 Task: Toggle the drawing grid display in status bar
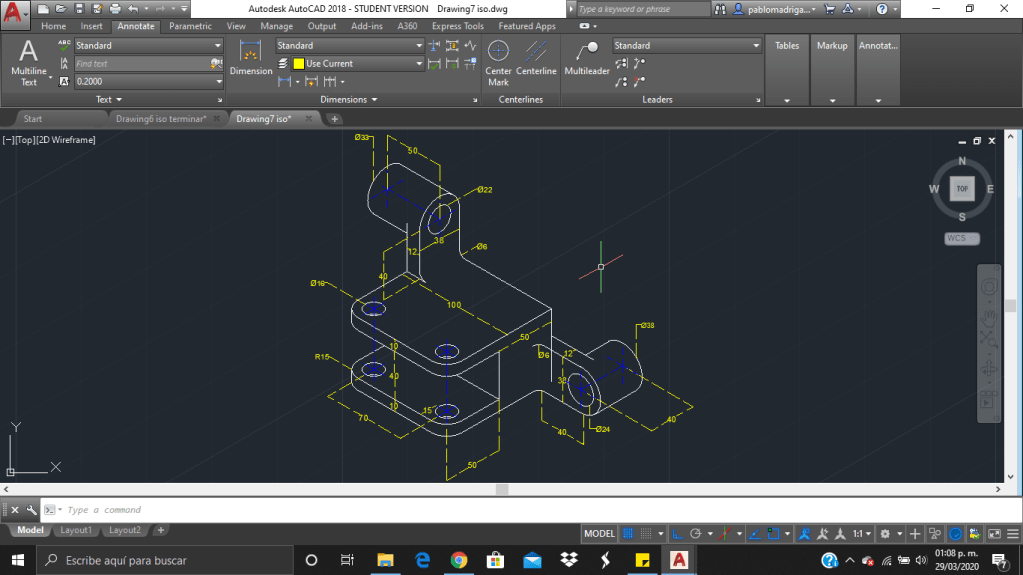coord(628,534)
